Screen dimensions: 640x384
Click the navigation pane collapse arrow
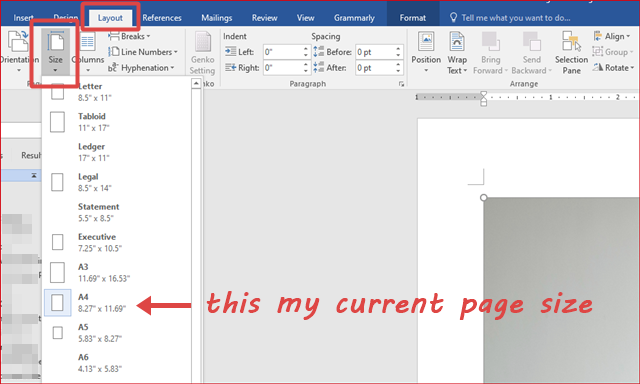[x=34, y=175]
